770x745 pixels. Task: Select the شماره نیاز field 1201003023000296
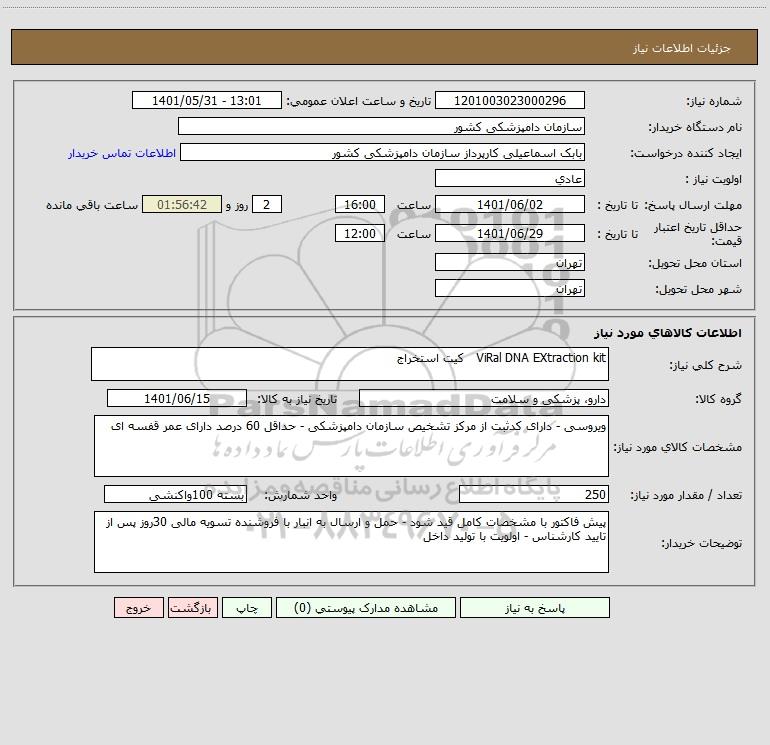click(510, 100)
